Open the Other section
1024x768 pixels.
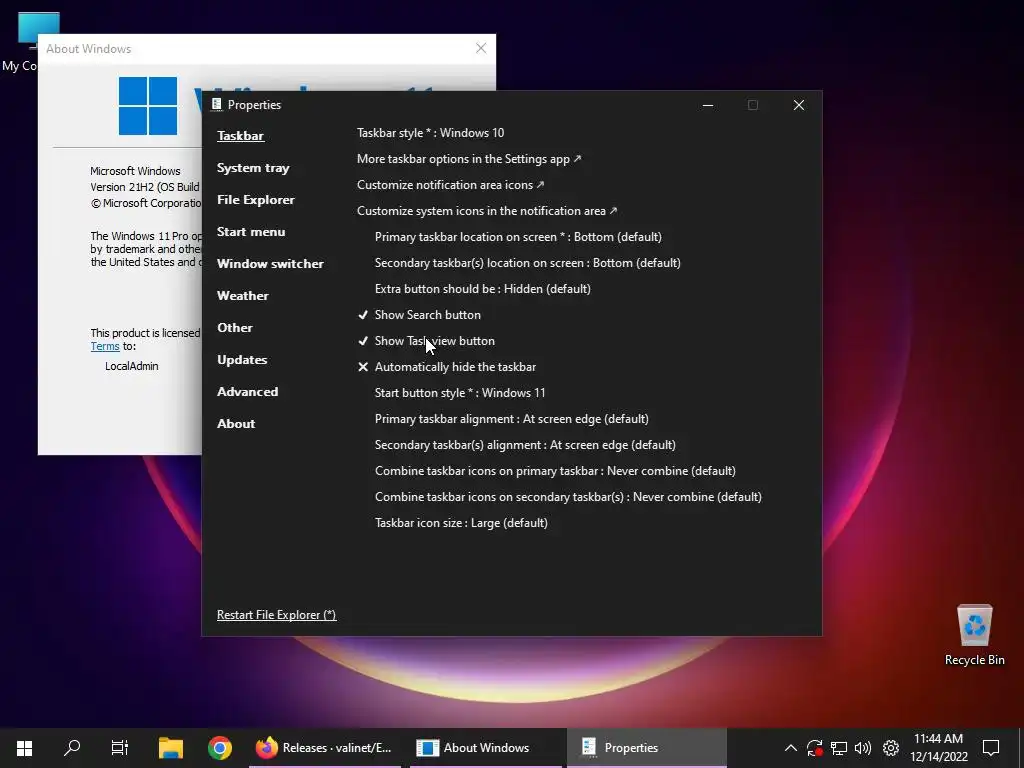pos(234,328)
